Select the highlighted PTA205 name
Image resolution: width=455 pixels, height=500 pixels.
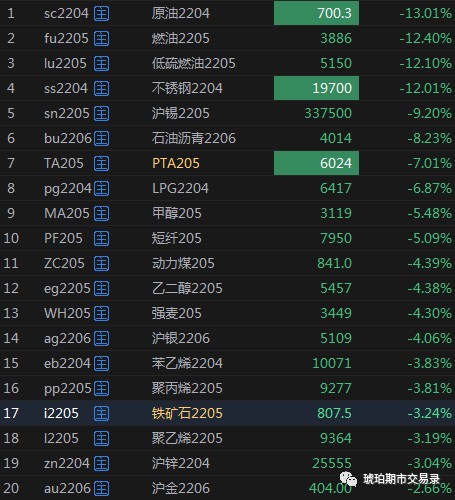click(x=176, y=163)
